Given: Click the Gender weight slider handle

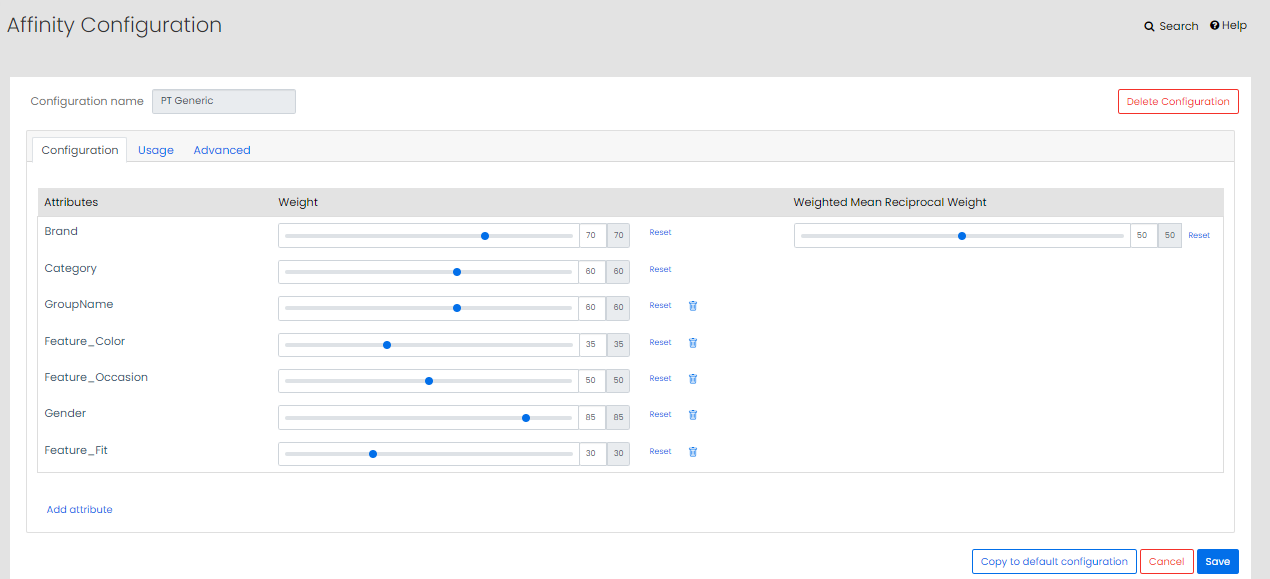Looking at the screenshot, I should [526, 418].
